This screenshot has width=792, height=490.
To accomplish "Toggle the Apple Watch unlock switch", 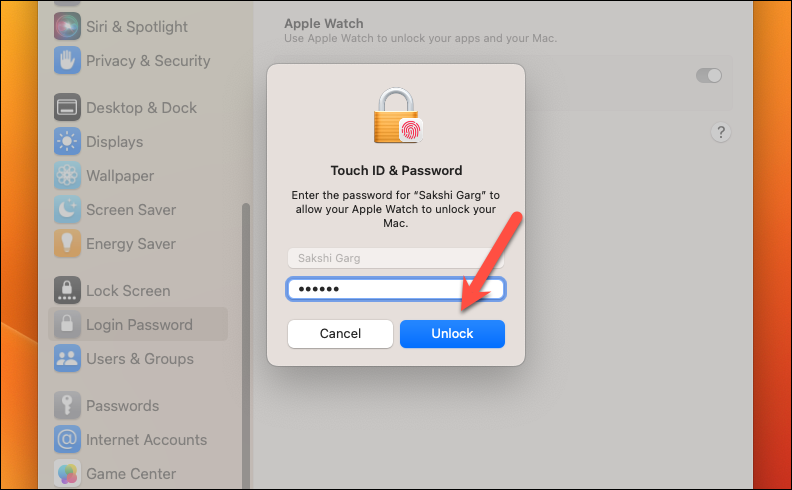I will [709, 76].
